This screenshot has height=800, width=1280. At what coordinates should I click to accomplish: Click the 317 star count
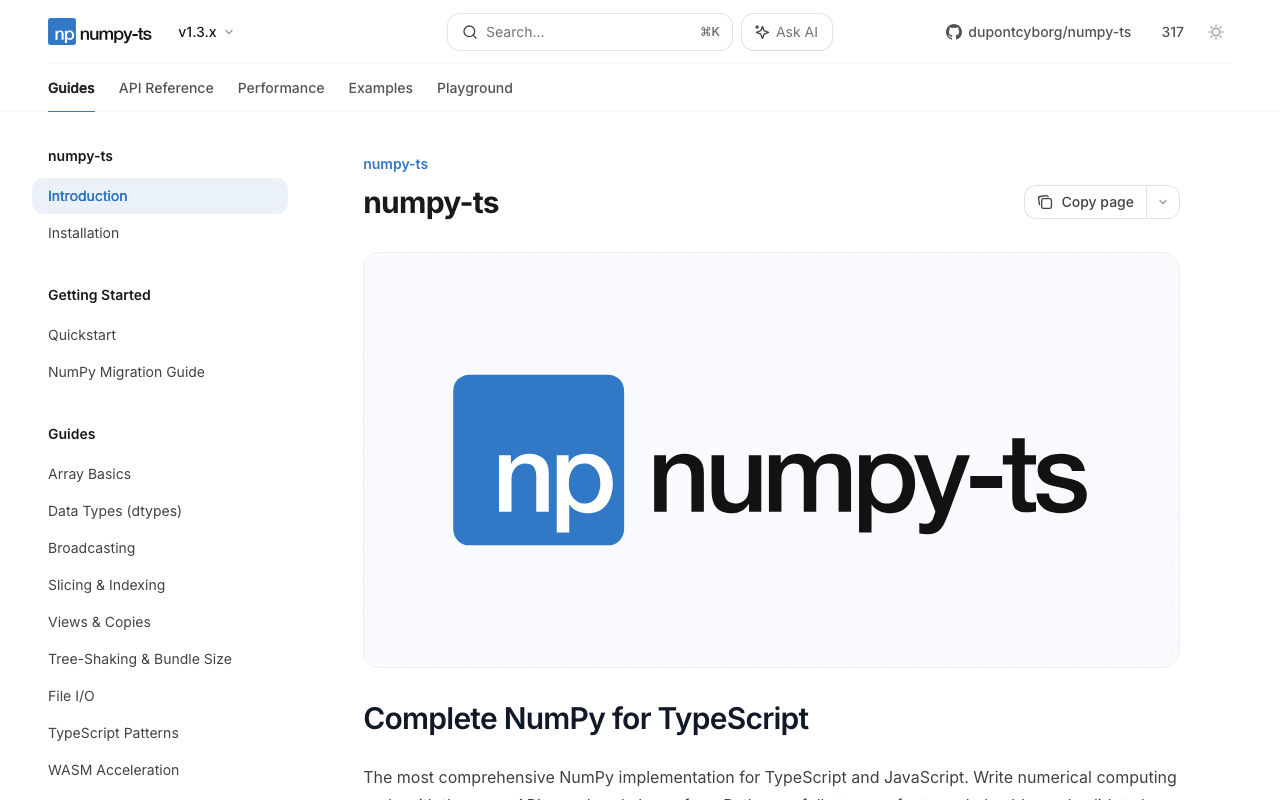coord(1173,32)
